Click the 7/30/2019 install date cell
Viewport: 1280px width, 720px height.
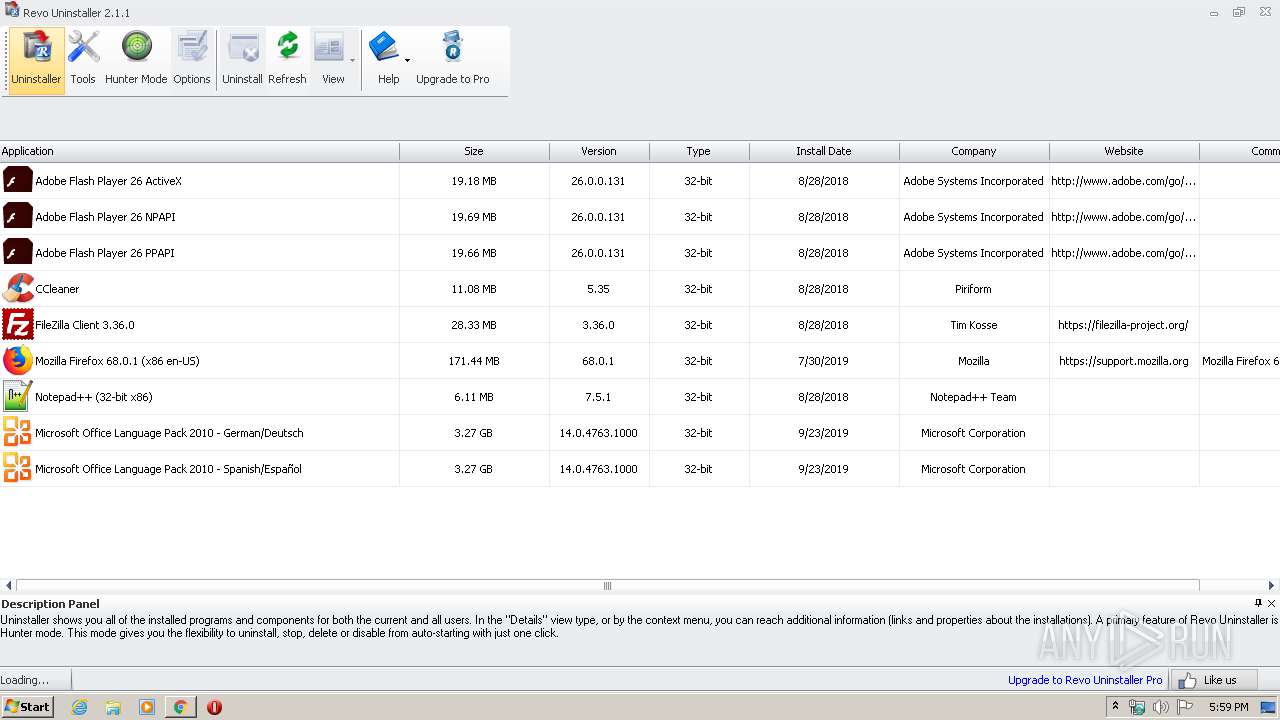824,361
